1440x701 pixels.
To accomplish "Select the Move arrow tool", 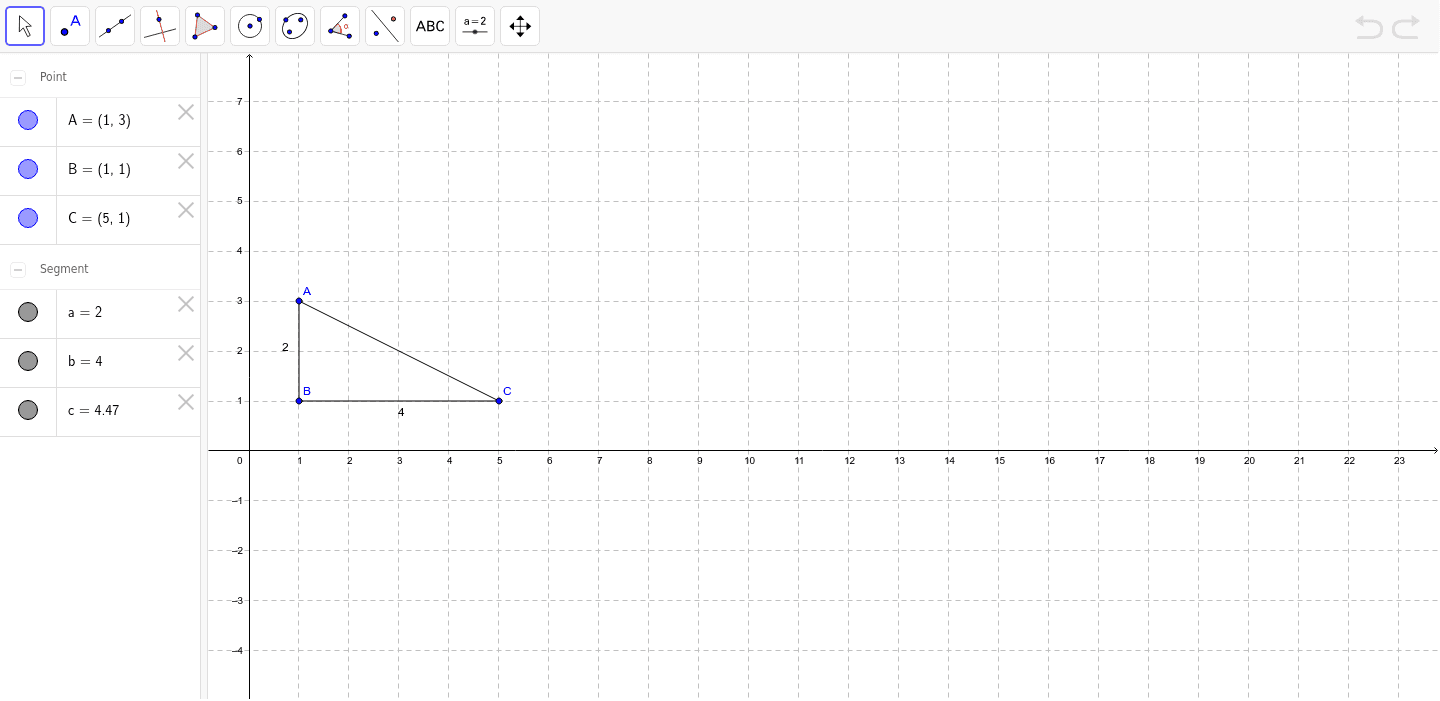I will point(24,25).
